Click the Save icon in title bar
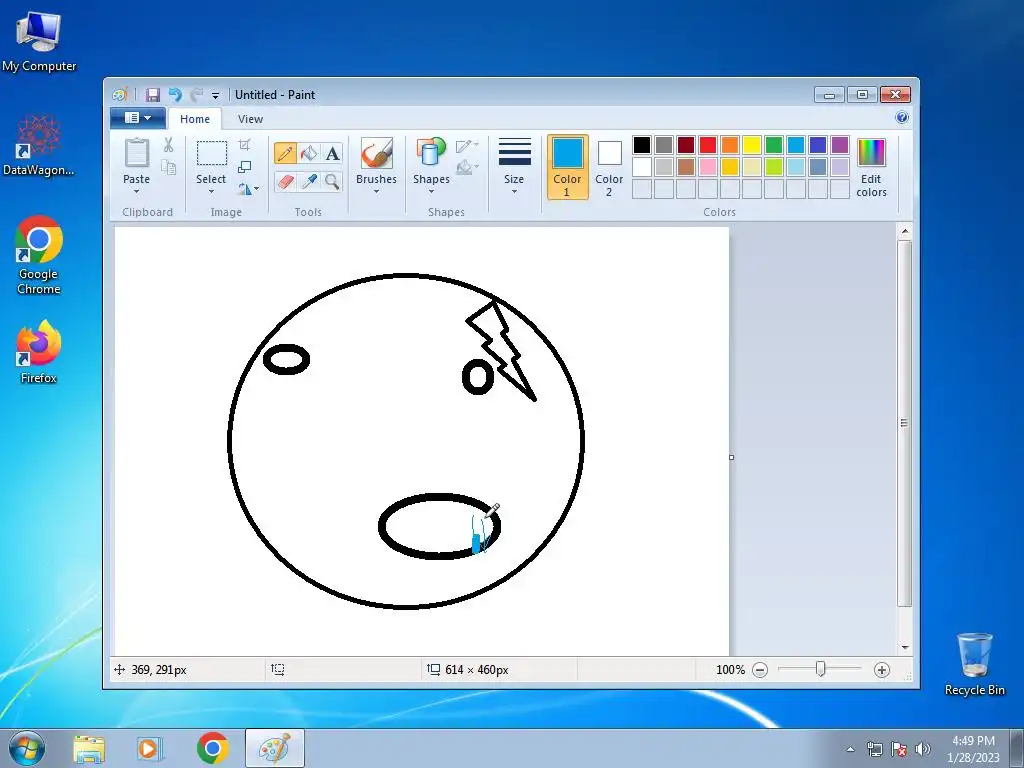This screenshot has height=768, width=1024. [x=152, y=95]
